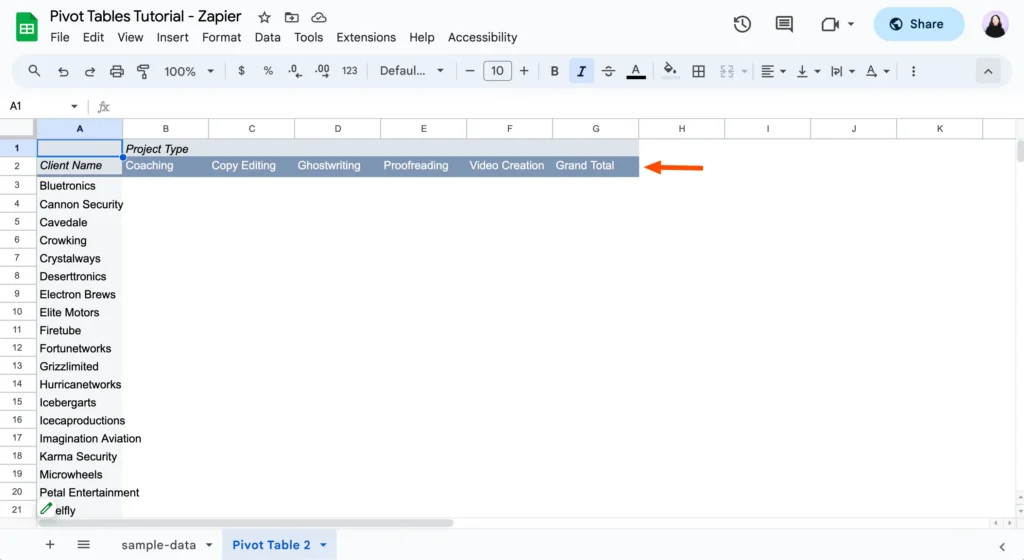Viewport: 1024px width, 560px height.
Task: Open the Help menu
Action: tap(422, 37)
